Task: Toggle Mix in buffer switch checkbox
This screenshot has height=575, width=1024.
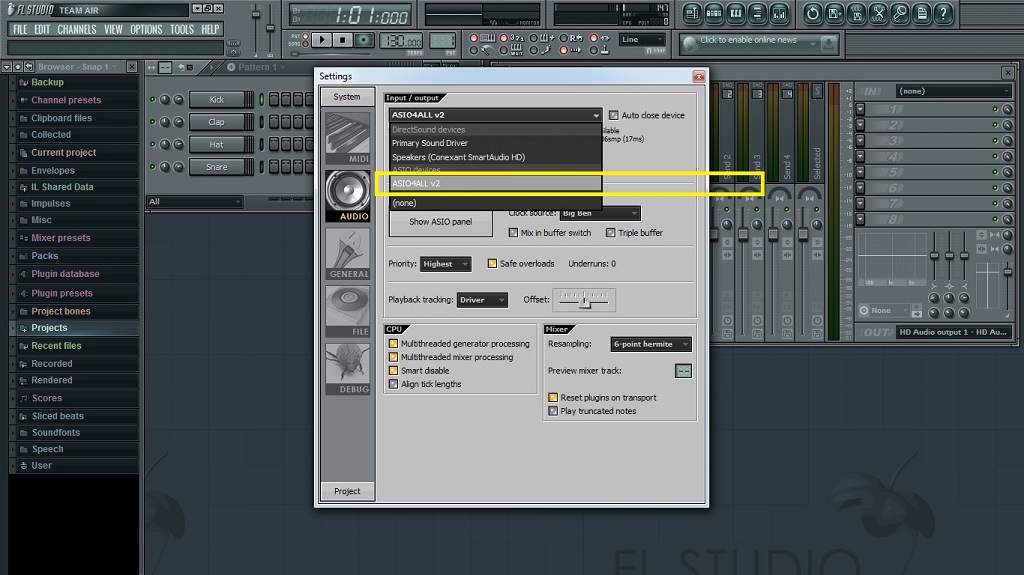Action: (x=513, y=233)
